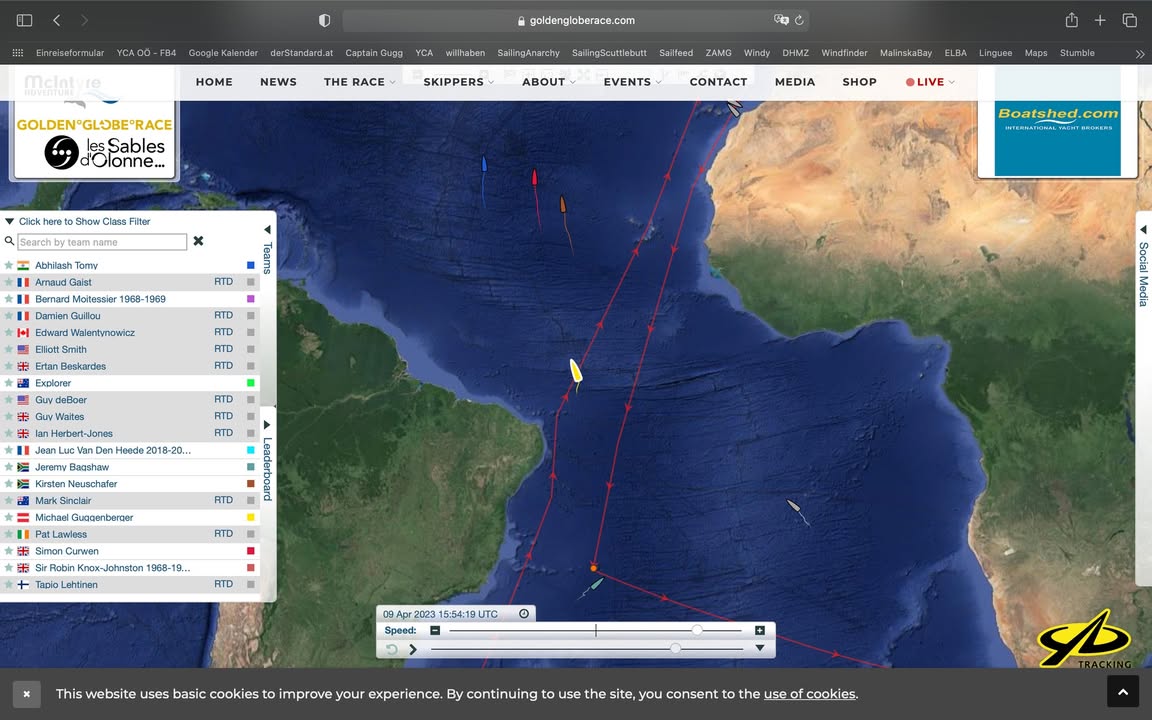This screenshot has height=720, width=1152.
Task: Open the SHOP menu item
Action: click(860, 82)
